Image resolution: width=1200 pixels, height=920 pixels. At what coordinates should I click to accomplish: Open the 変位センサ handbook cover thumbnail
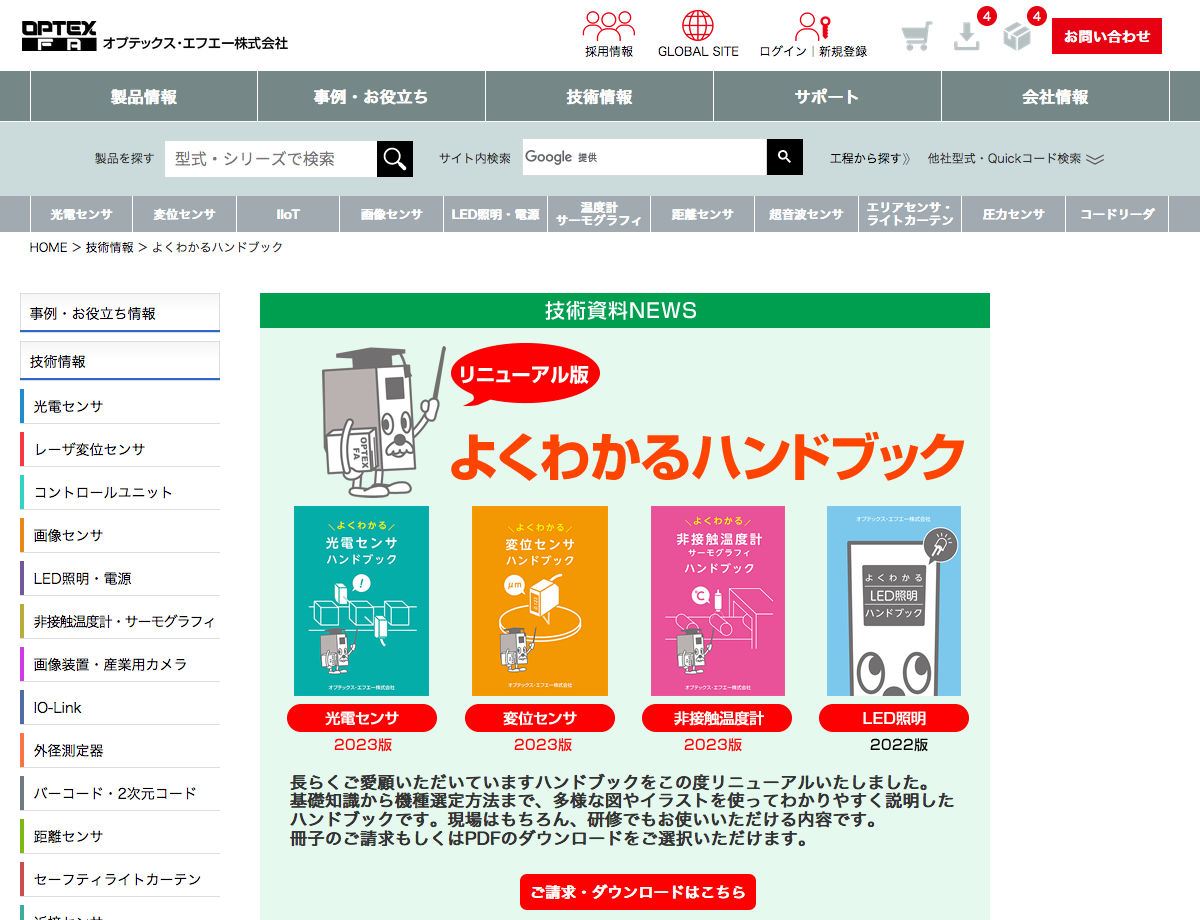539,600
